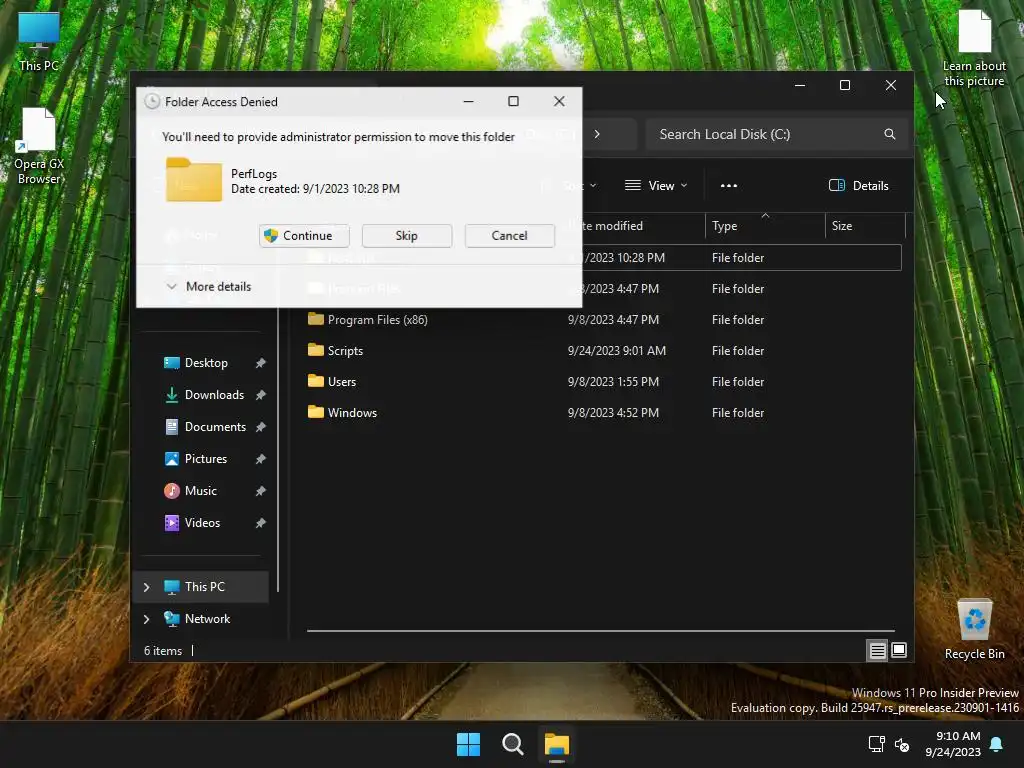Image resolution: width=1024 pixels, height=768 pixels.
Task: Expand the This PC tree node
Action: tap(146, 588)
